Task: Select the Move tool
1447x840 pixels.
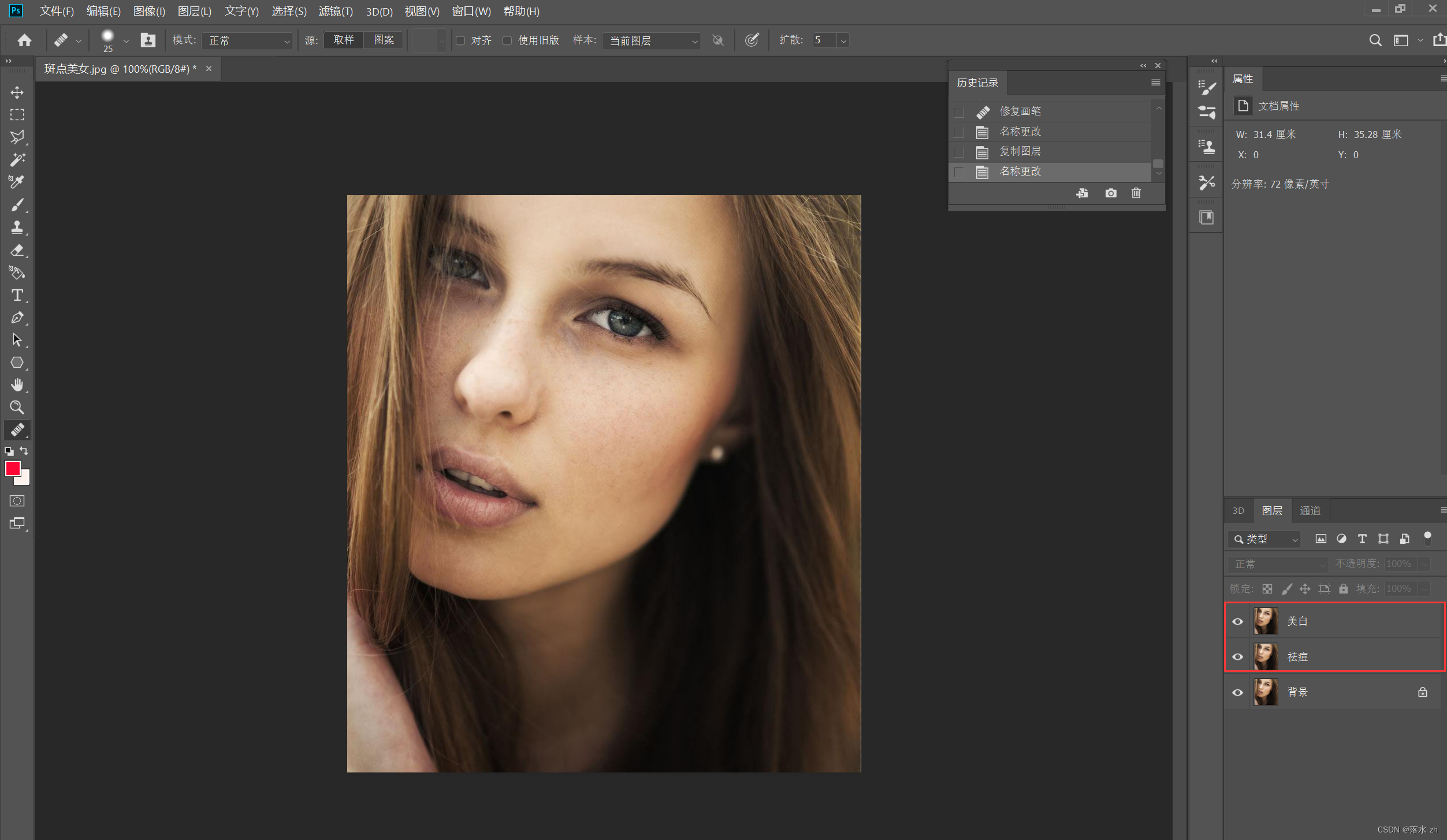Action: point(17,92)
